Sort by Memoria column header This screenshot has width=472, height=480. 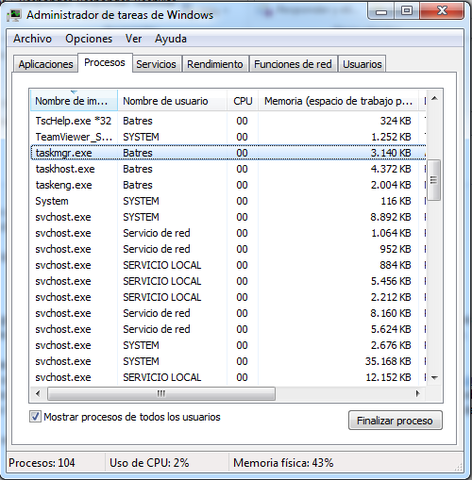coord(339,101)
